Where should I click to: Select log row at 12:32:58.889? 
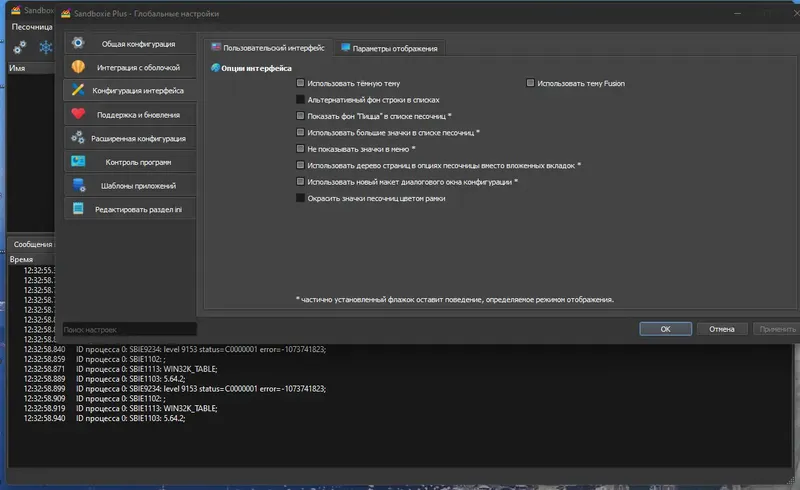[399, 379]
